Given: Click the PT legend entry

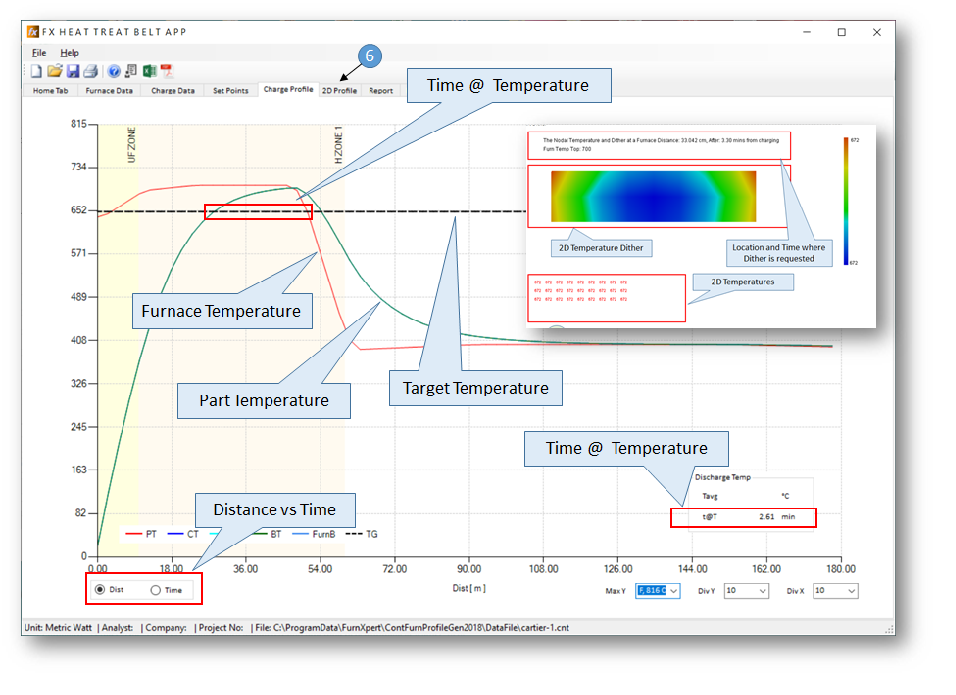Looking at the screenshot, I should point(141,534).
